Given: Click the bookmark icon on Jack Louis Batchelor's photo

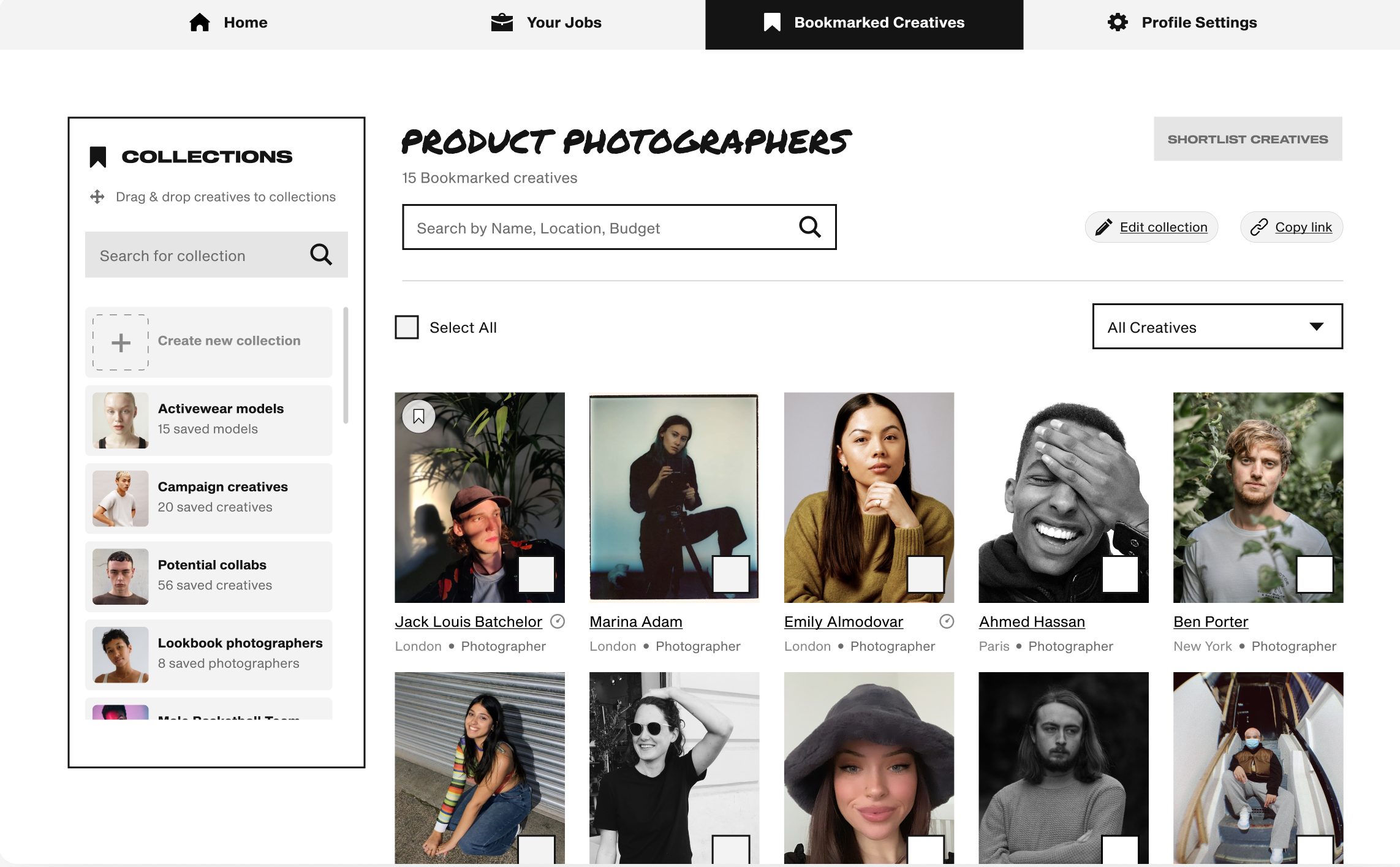Looking at the screenshot, I should click(418, 417).
